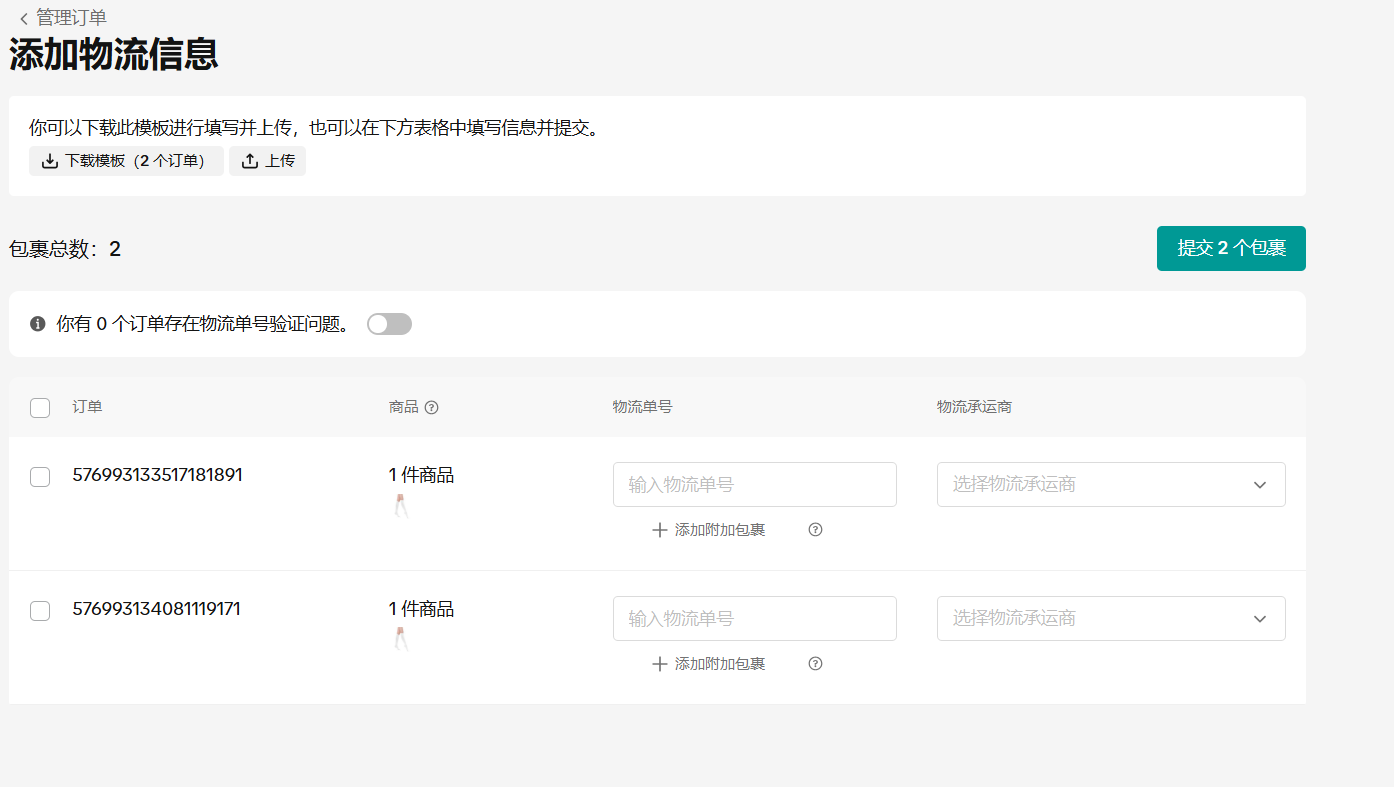Open 选择物流承运商 dropdown for second order
The width and height of the screenshot is (1394, 787).
tap(1110, 619)
